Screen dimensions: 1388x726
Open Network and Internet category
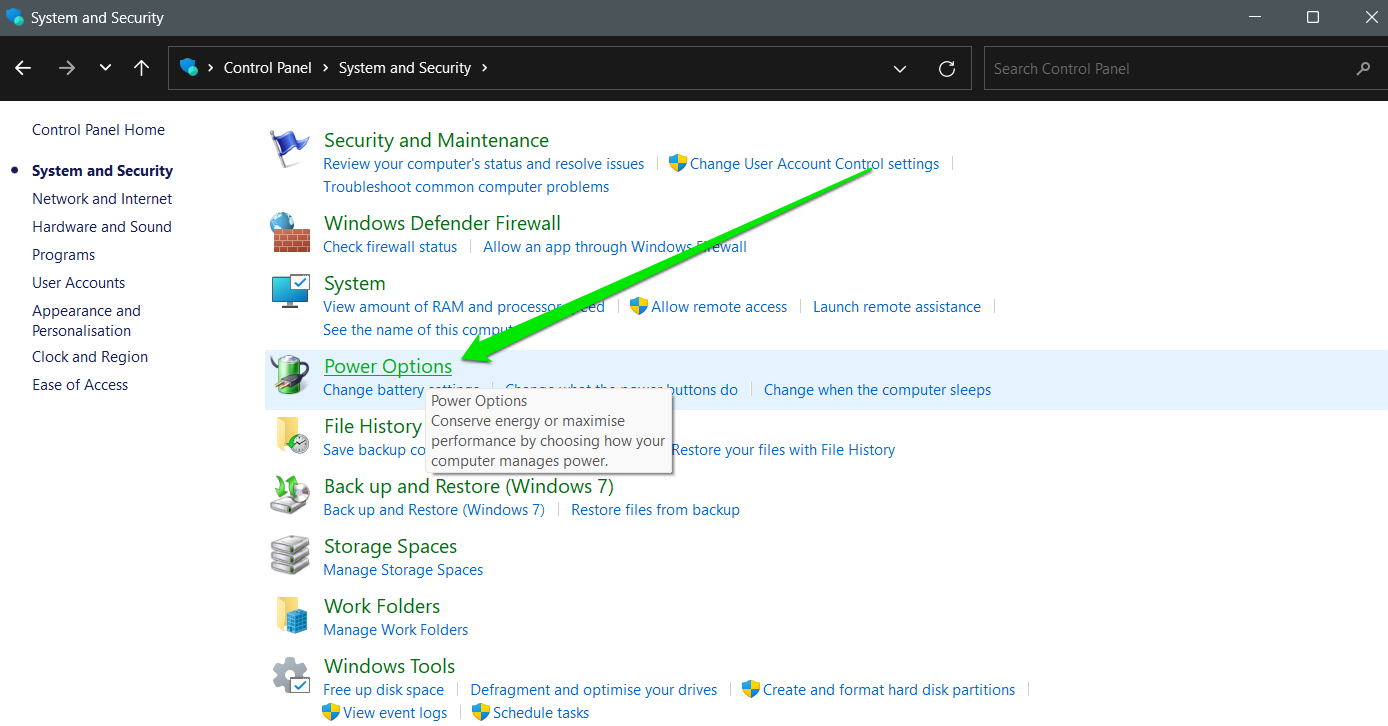click(x=102, y=199)
